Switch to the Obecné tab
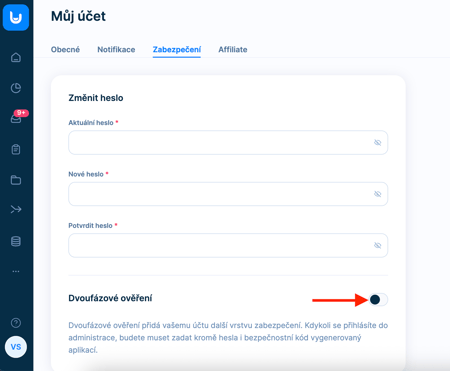This screenshot has height=371, width=450. click(65, 50)
